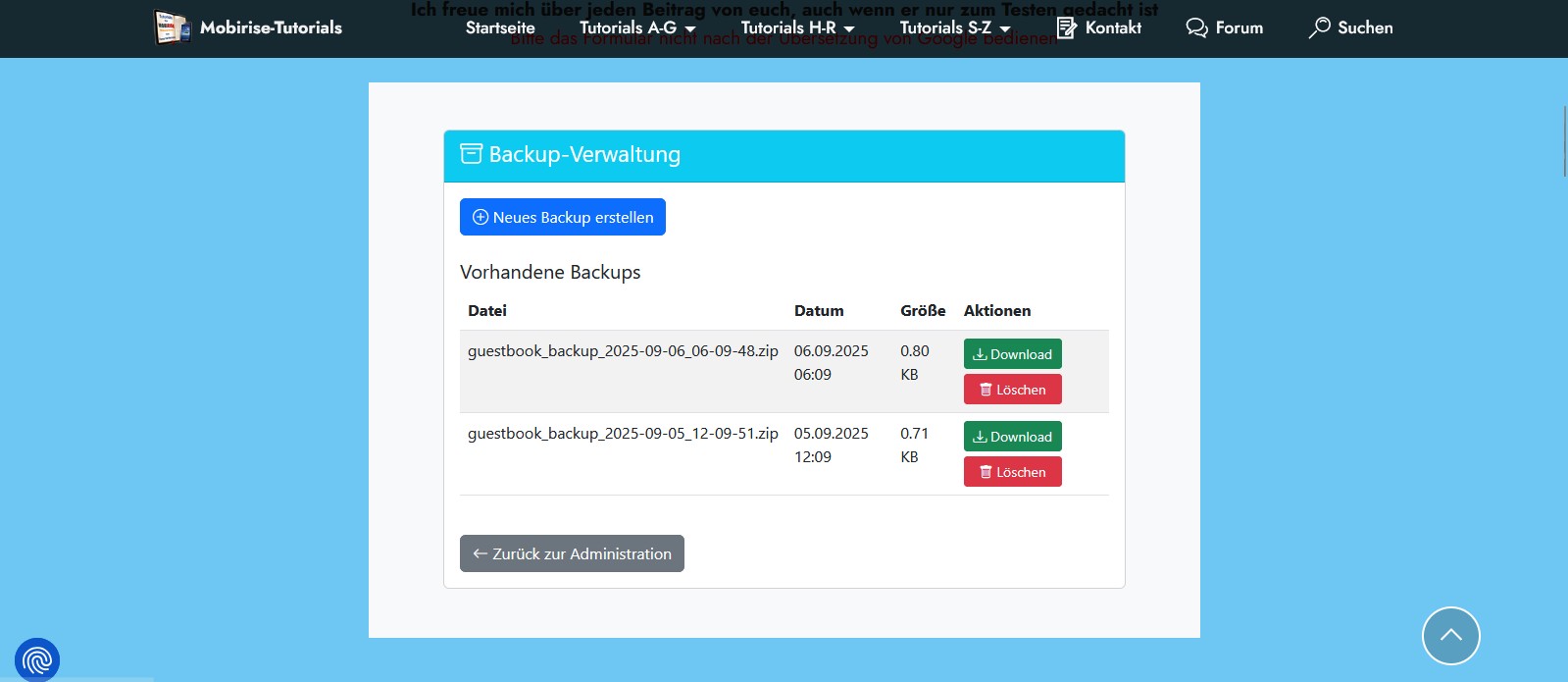The height and width of the screenshot is (682, 1568).
Task: Delete the 2025-09-06 backup with Löschen
Action: coord(1012,390)
